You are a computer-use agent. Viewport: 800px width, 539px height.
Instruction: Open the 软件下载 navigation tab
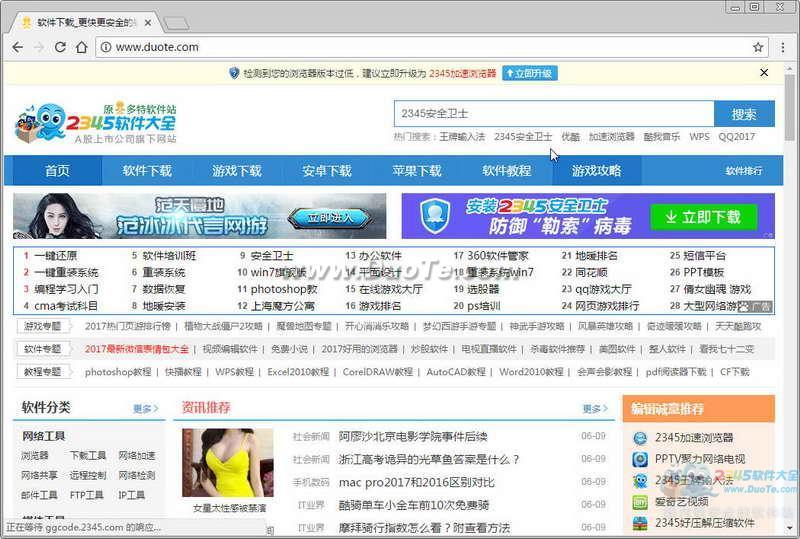[x=147, y=171]
